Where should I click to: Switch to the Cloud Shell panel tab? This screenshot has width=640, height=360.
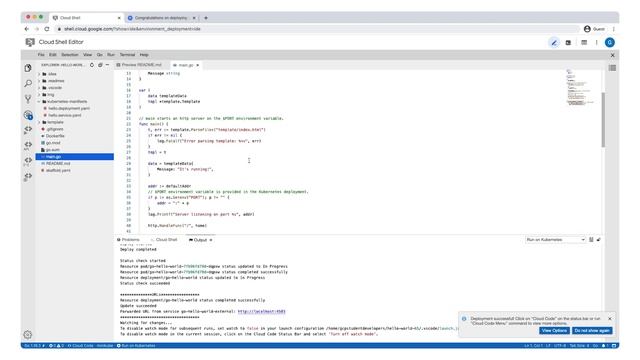pyautogui.click(x=164, y=240)
